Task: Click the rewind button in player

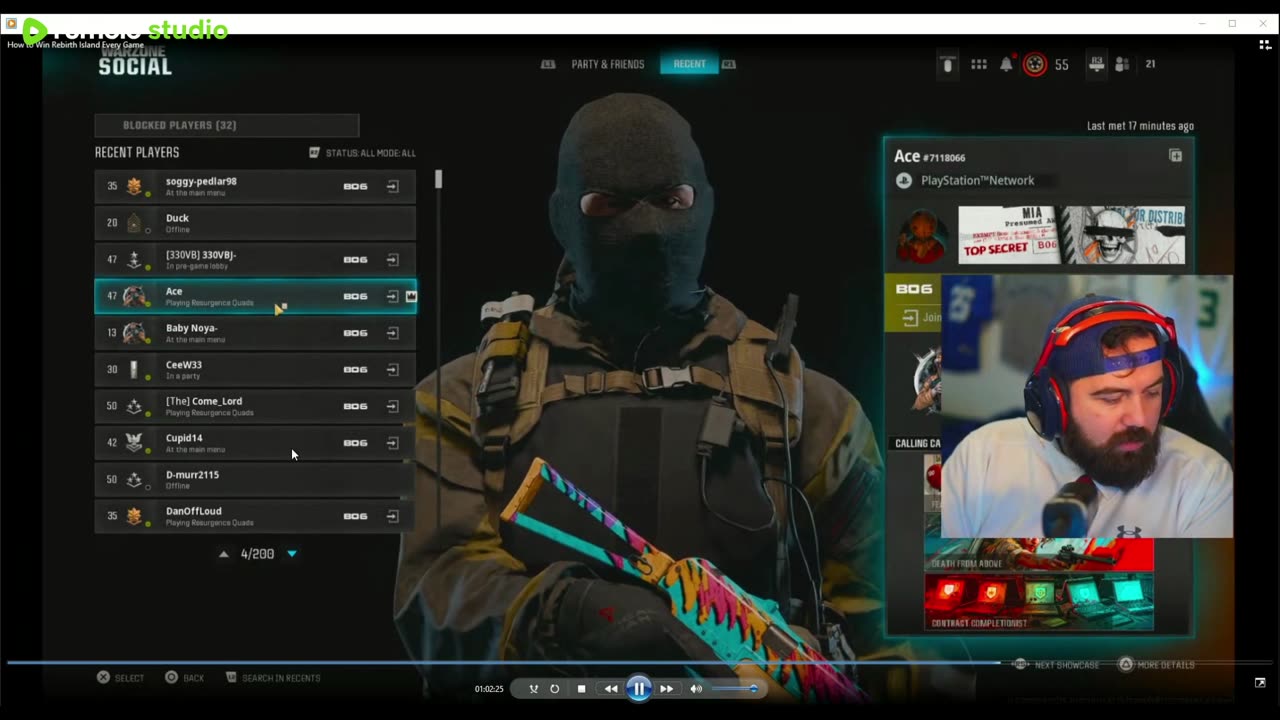Action: pos(610,688)
